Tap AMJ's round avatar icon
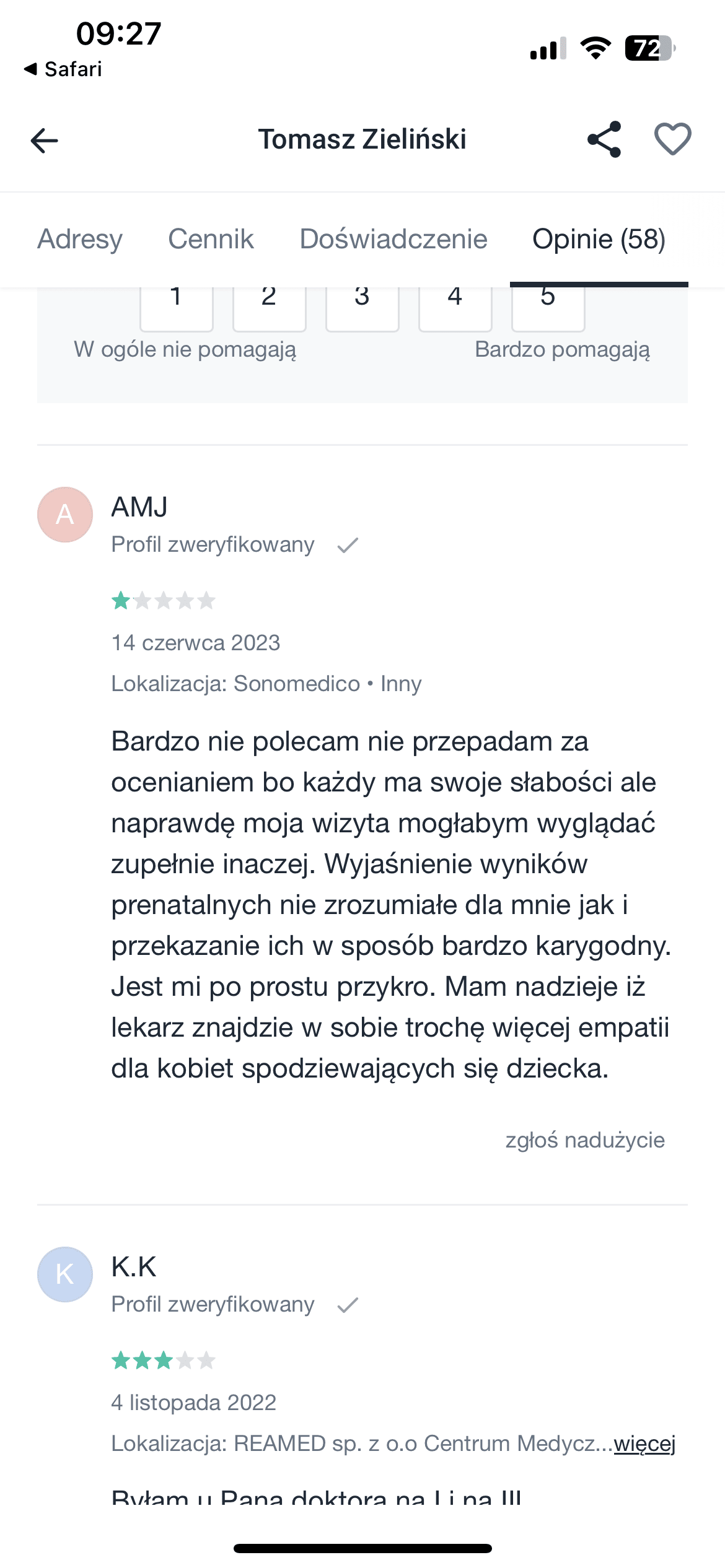725x1568 pixels. (x=65, y=515)
